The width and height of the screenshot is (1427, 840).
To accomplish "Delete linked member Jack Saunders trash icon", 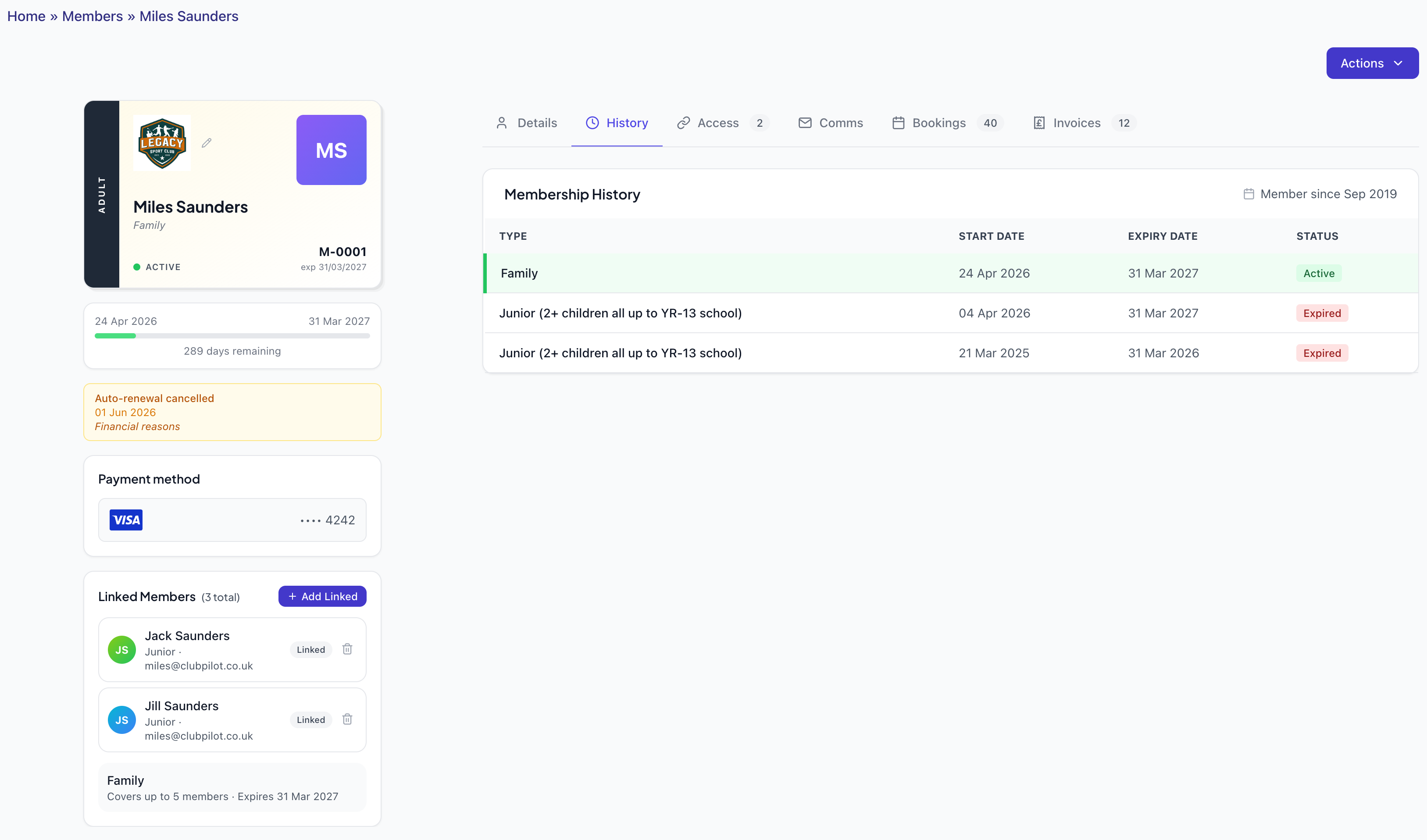I will pyautogui.click(x=347, y=649).
